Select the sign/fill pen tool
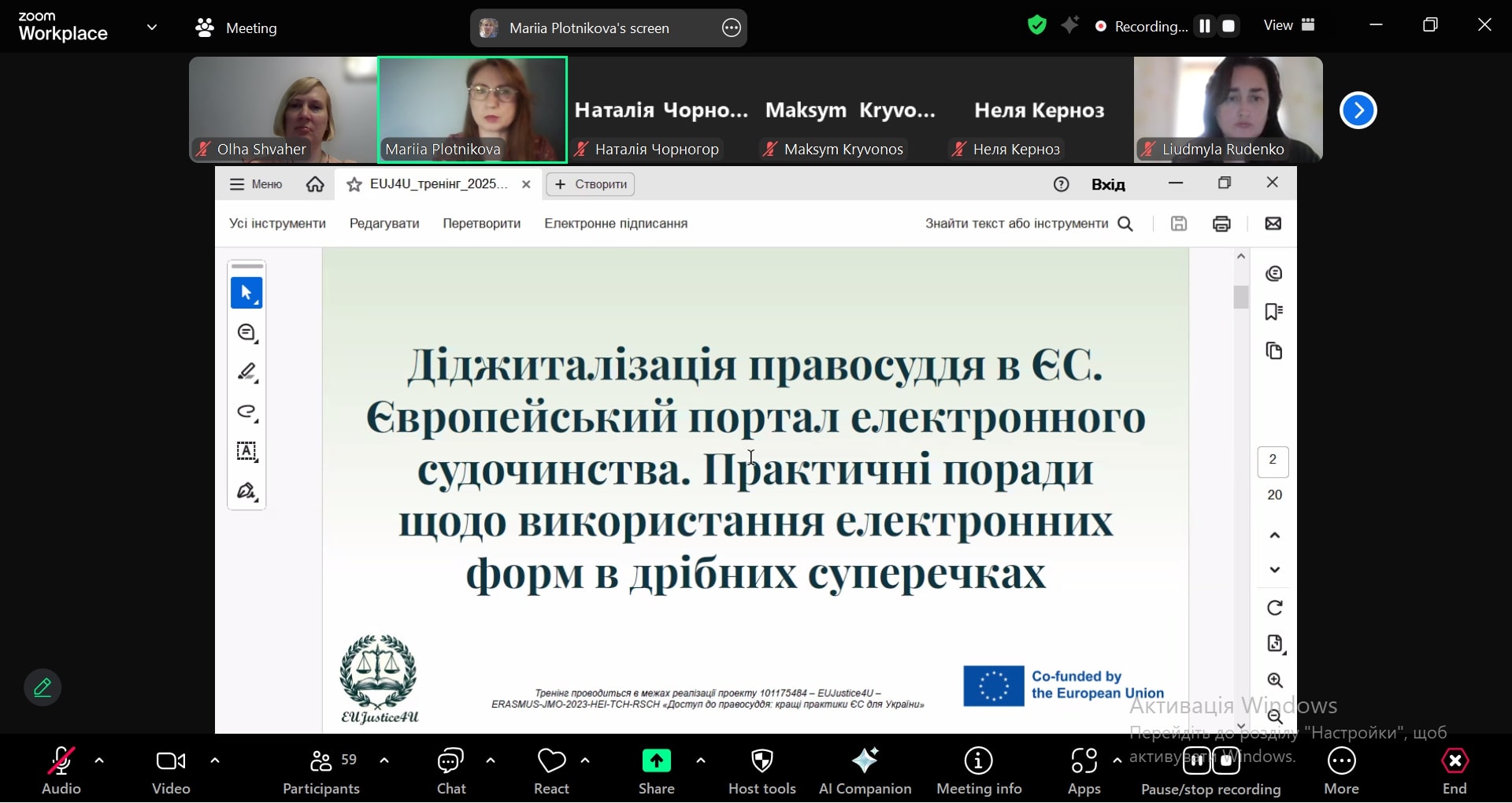Image resolution: width=1512 pixels, height=803 pixels. [x=246, y=491]
